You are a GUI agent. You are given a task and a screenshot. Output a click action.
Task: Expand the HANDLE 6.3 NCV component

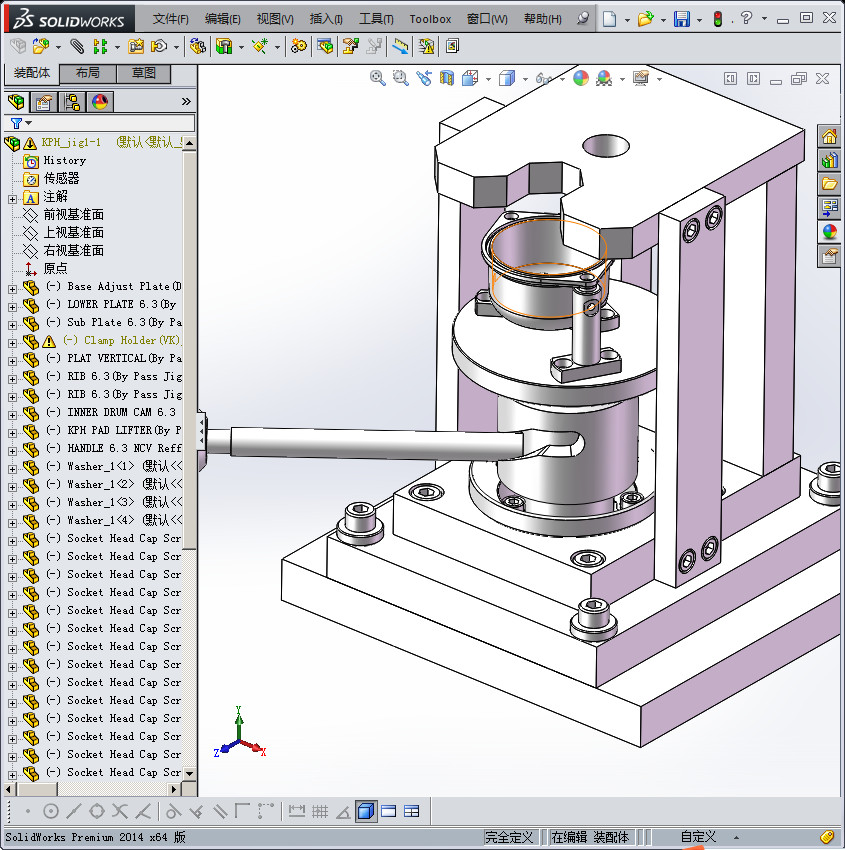point(12,451)
